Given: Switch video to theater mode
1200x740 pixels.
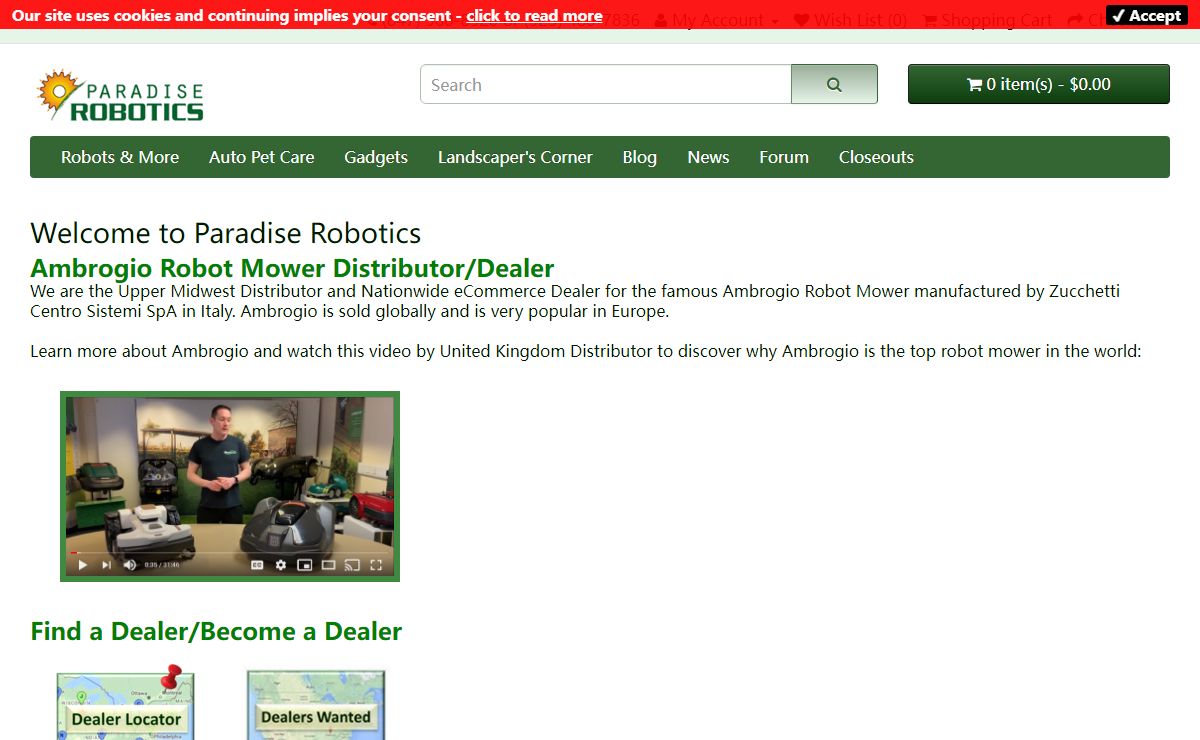Looking at the screenshot, I should pyautogui.click(x=328, y=565).
